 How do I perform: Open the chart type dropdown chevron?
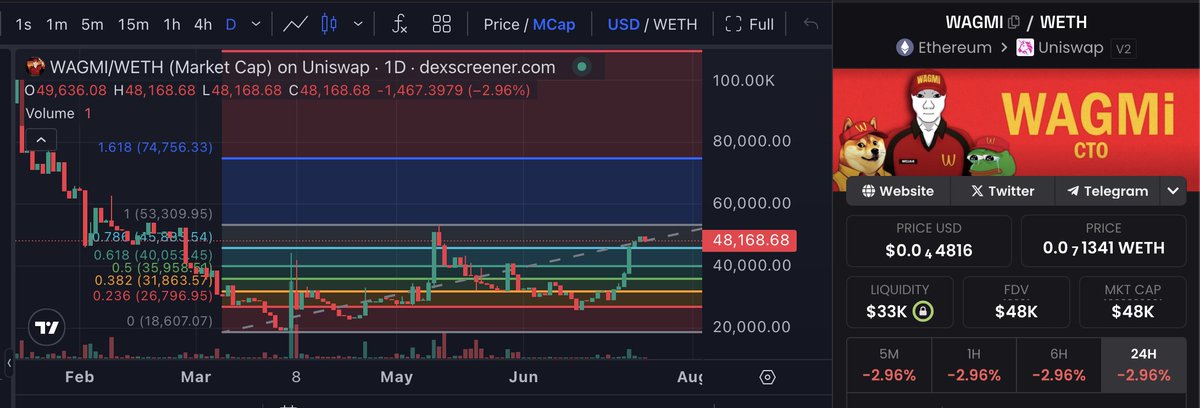tap(360, 24)
